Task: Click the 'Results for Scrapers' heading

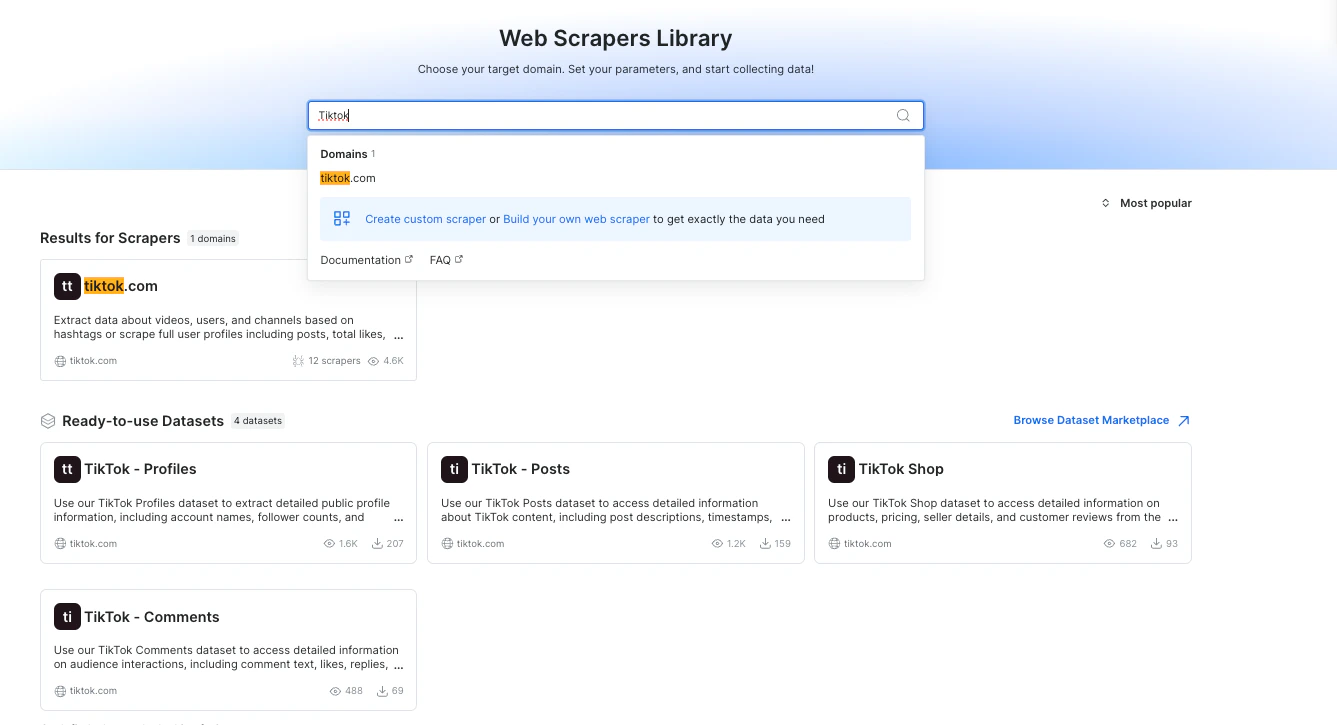Action: pyautogui.click(x=110, y=238)
